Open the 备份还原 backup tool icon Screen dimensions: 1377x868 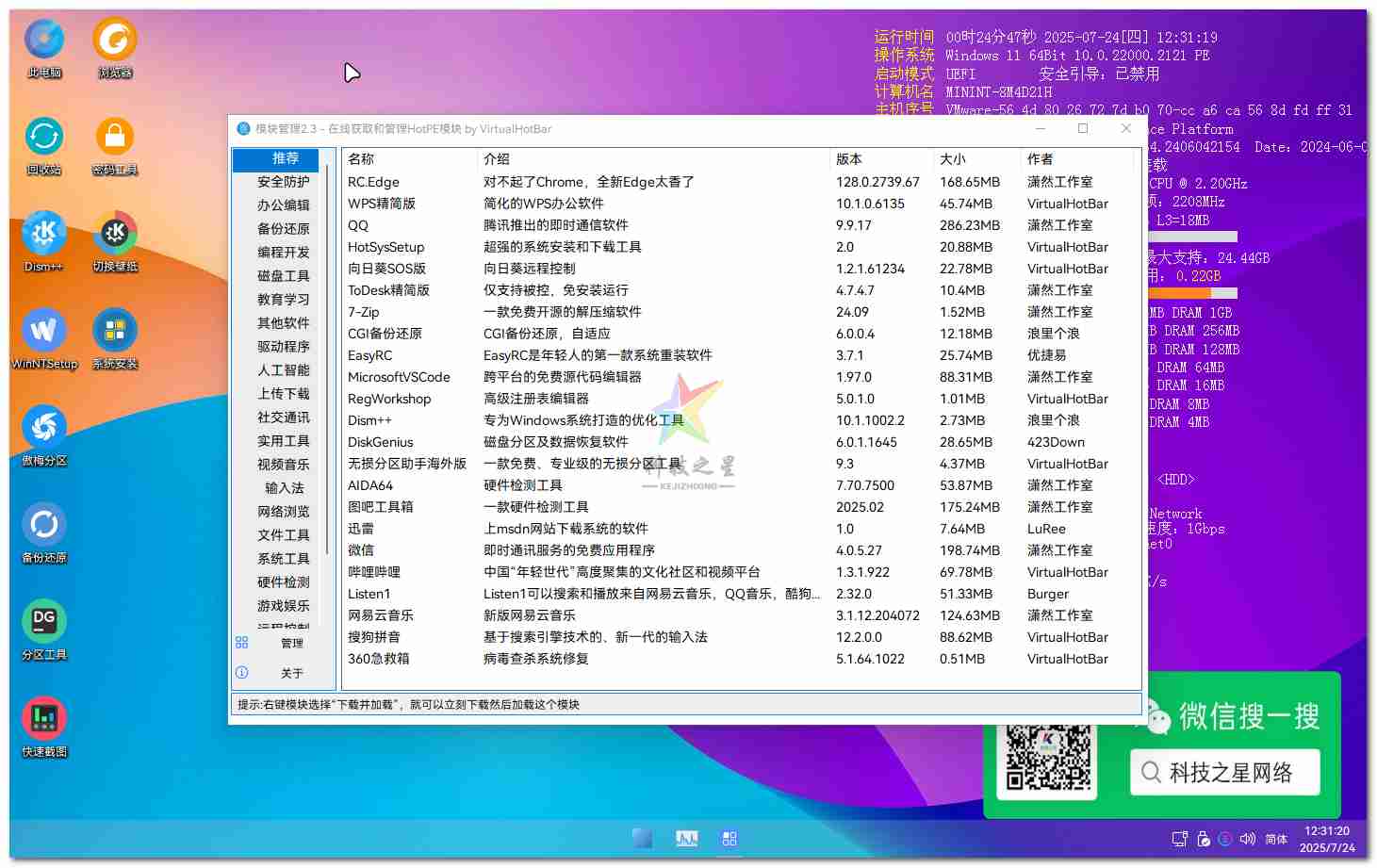click(42, 525)
